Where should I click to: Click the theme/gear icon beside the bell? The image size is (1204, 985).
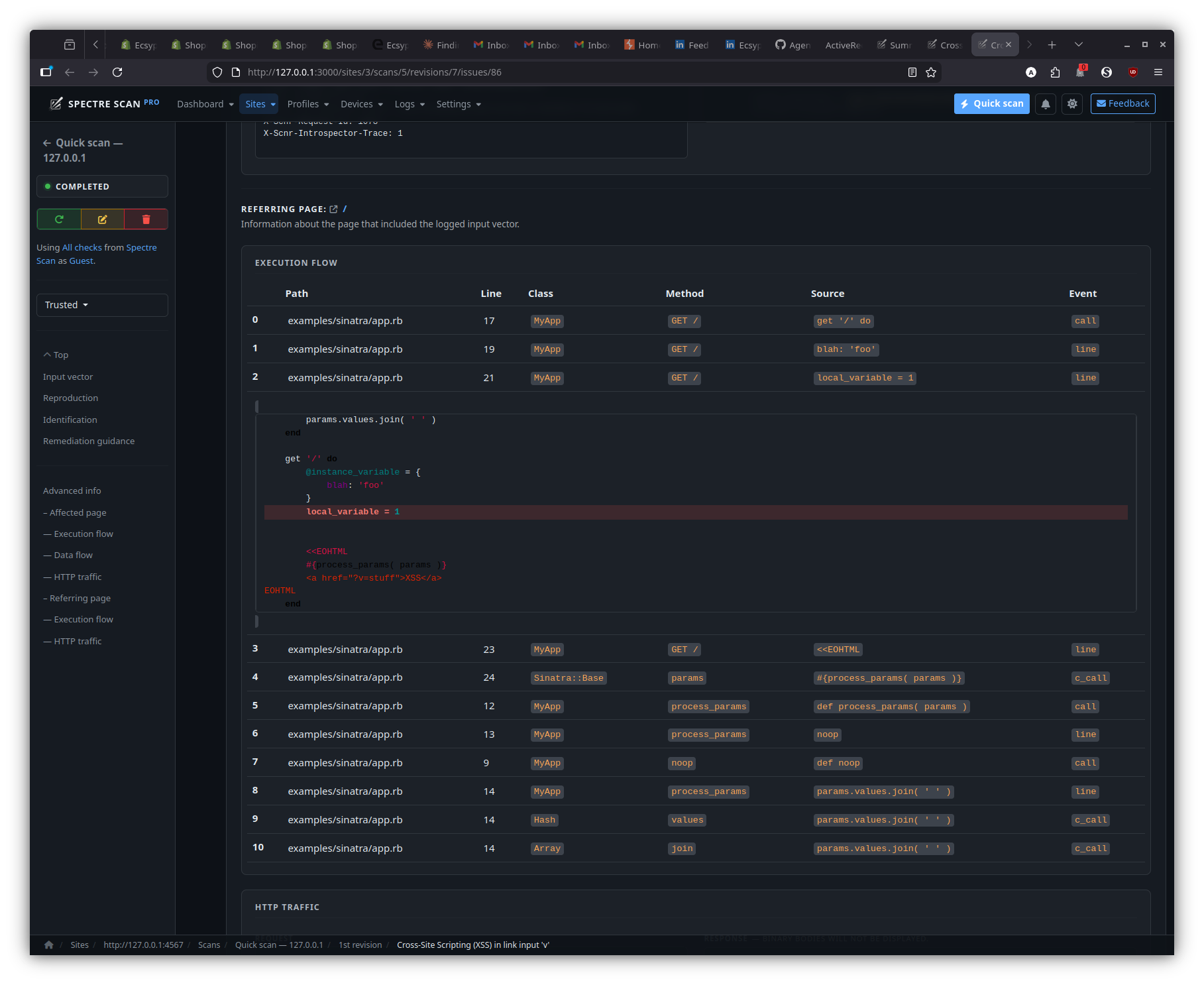click(x=1072, y=104)
